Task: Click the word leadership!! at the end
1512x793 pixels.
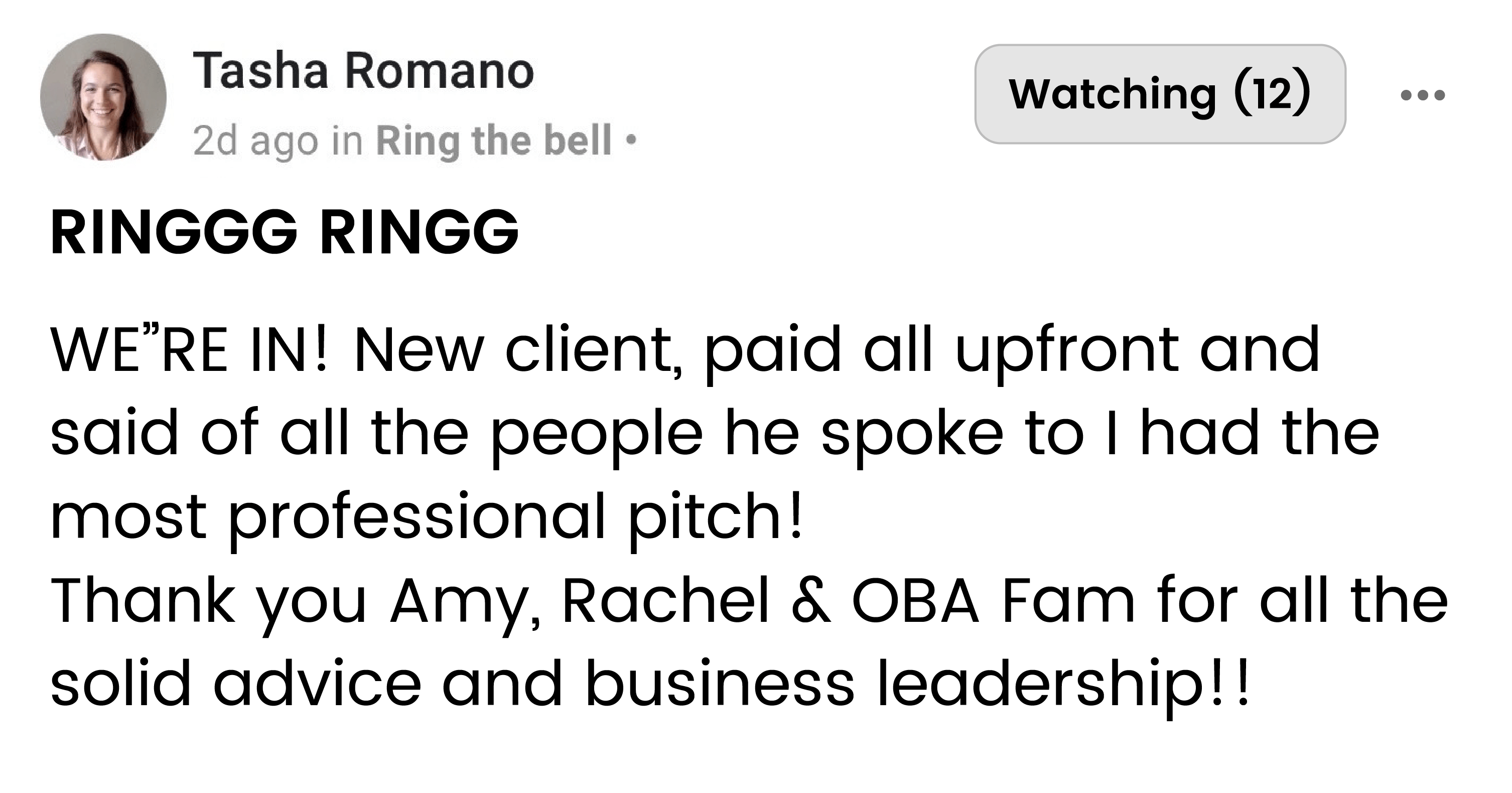Action: click(x=1063, y=687)
